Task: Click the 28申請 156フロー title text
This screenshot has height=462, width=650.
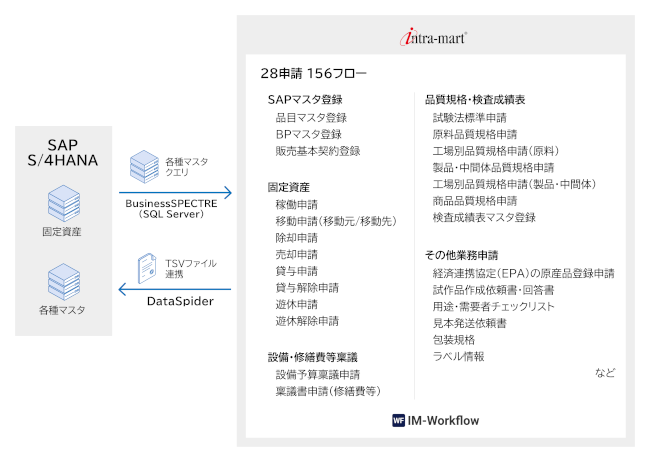Action: [x=313, y=73]
